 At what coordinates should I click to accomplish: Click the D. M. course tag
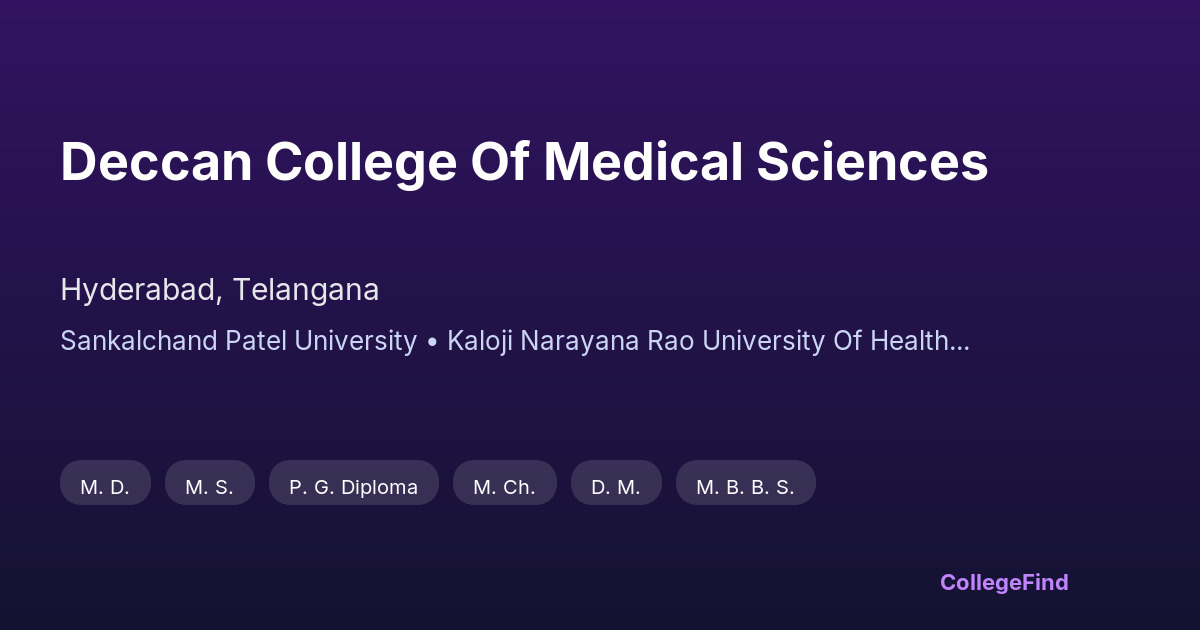[x=616, y=487]
